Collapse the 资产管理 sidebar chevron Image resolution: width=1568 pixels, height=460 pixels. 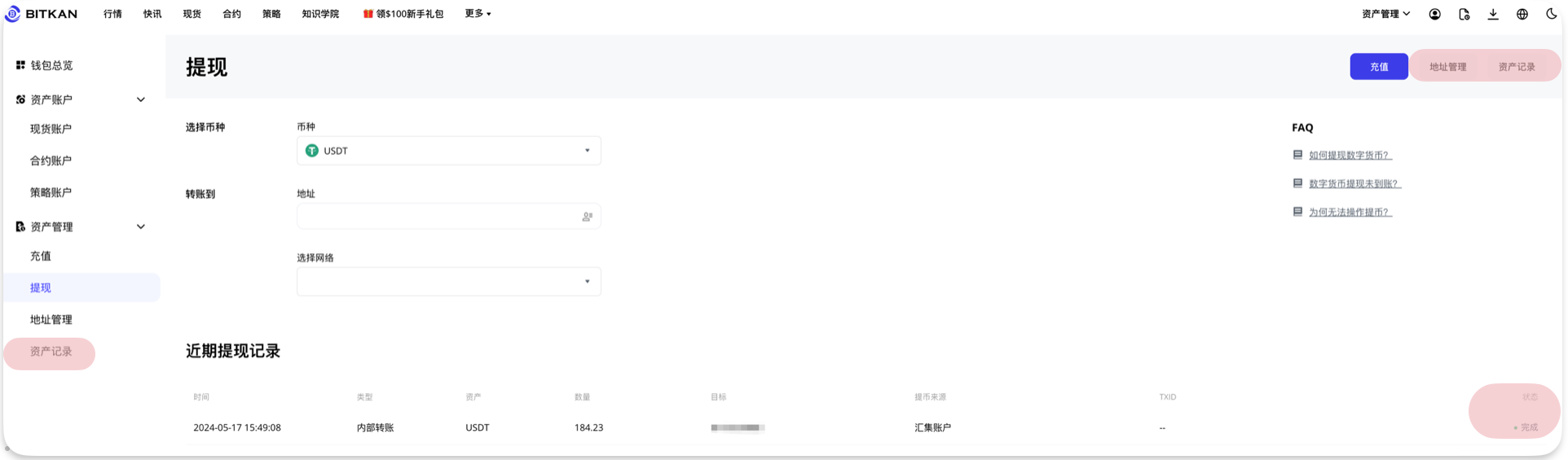pyautogui.click(x=140, y=227)
